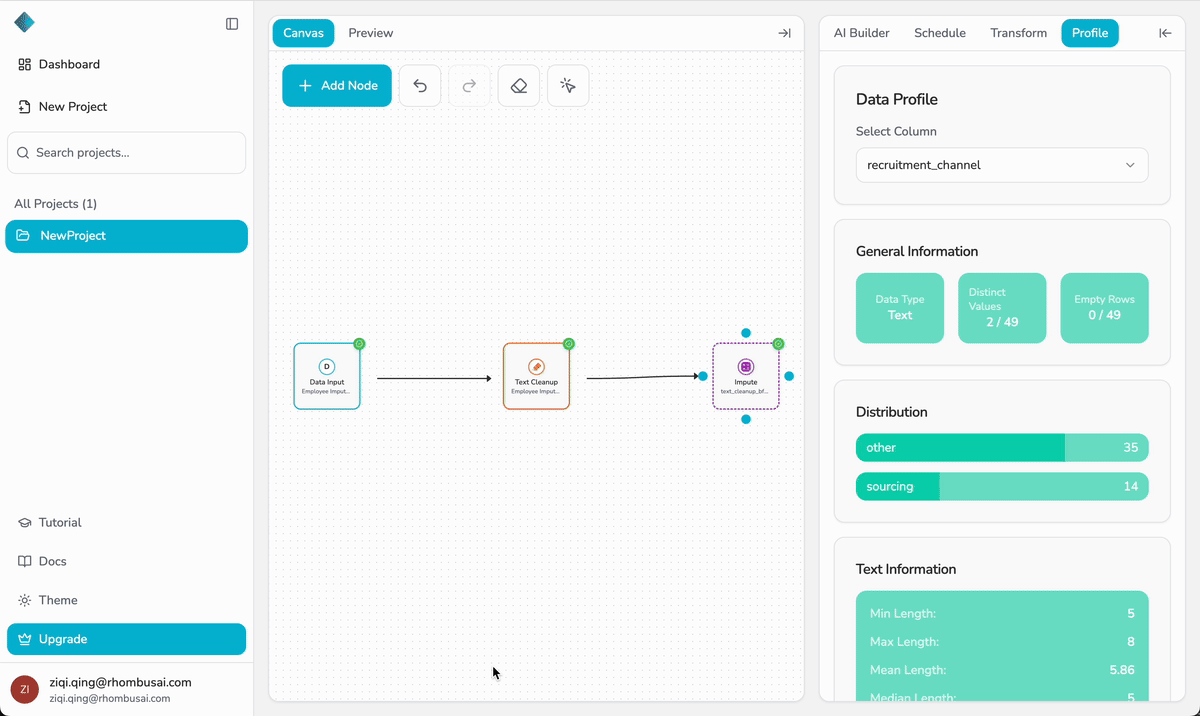The height and width of the screenshot is (716, 1200).
Task: Click the Add Node button
Action: [337, 86]
